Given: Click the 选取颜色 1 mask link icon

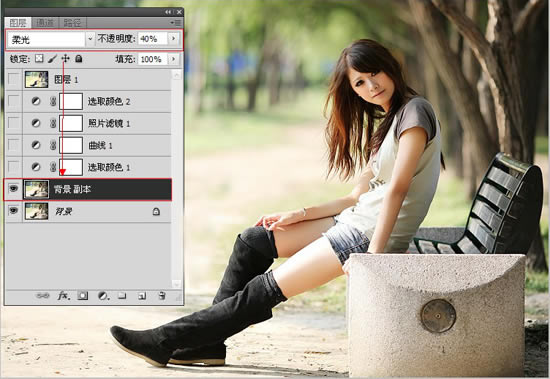Looking at the screenshot, I should (53, 167).
